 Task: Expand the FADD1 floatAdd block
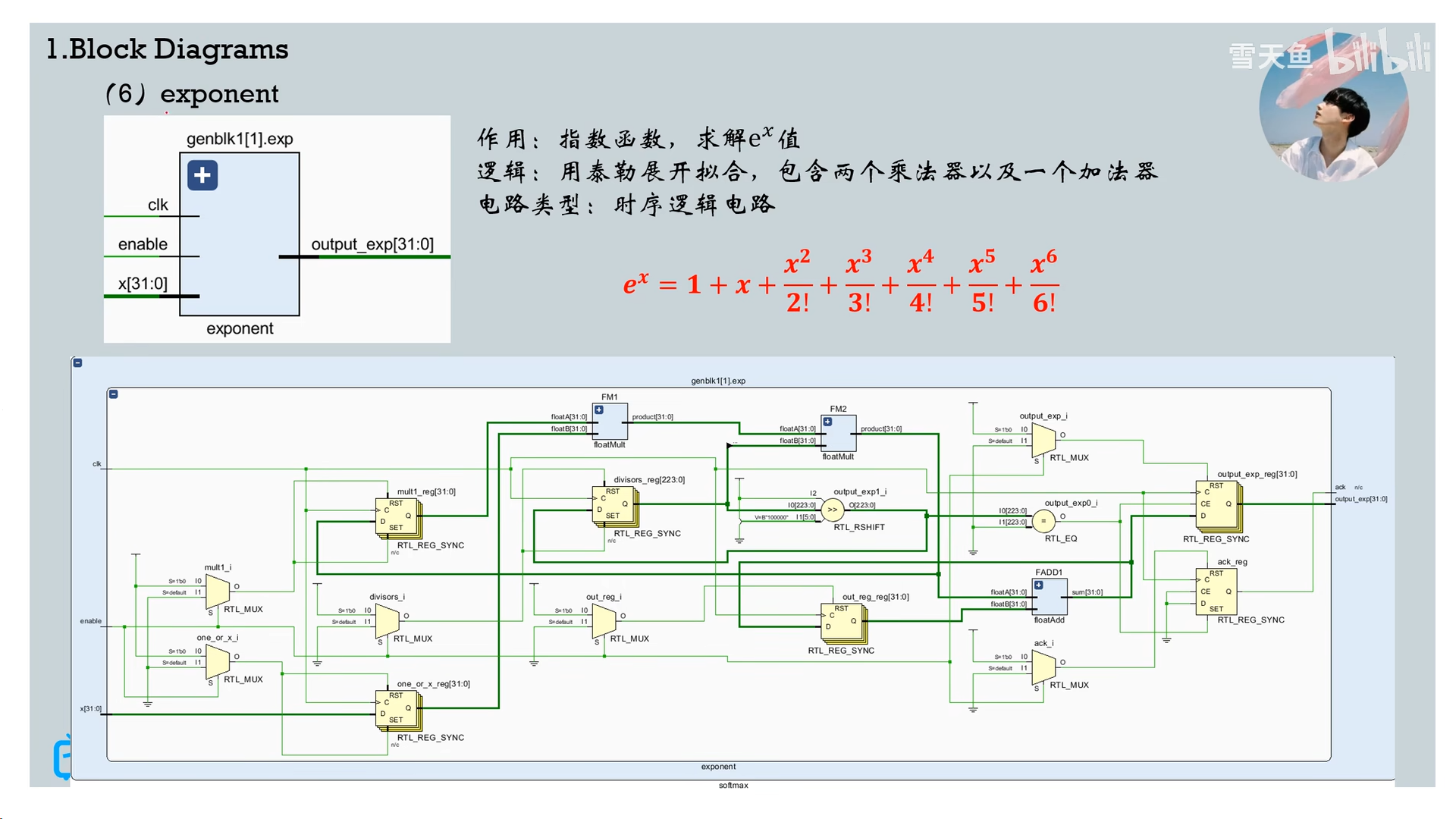(x=1039, y=585)
